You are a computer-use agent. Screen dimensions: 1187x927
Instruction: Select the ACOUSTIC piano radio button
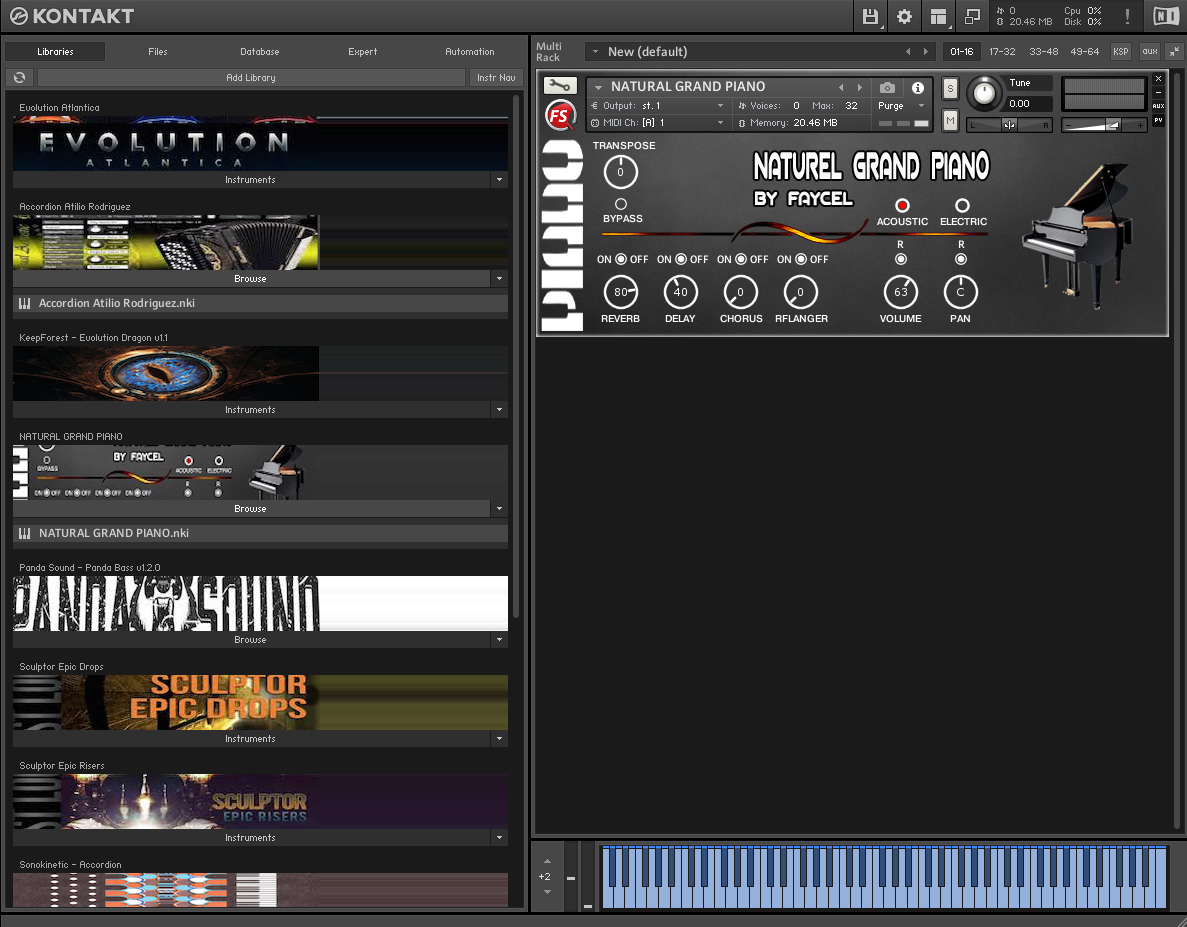902,205
